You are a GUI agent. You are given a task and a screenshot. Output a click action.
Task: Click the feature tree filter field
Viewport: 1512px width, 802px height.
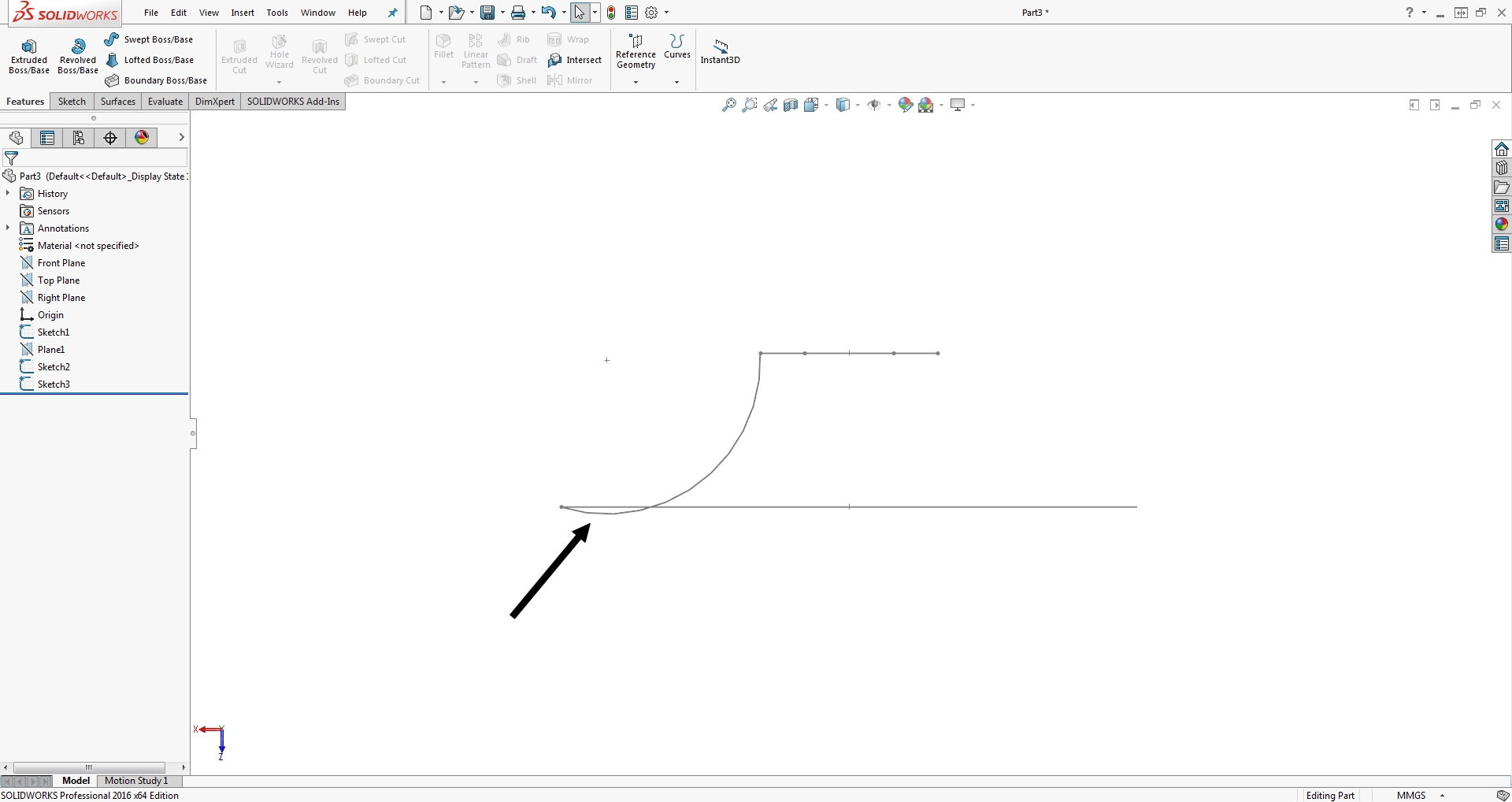(94, 158)
